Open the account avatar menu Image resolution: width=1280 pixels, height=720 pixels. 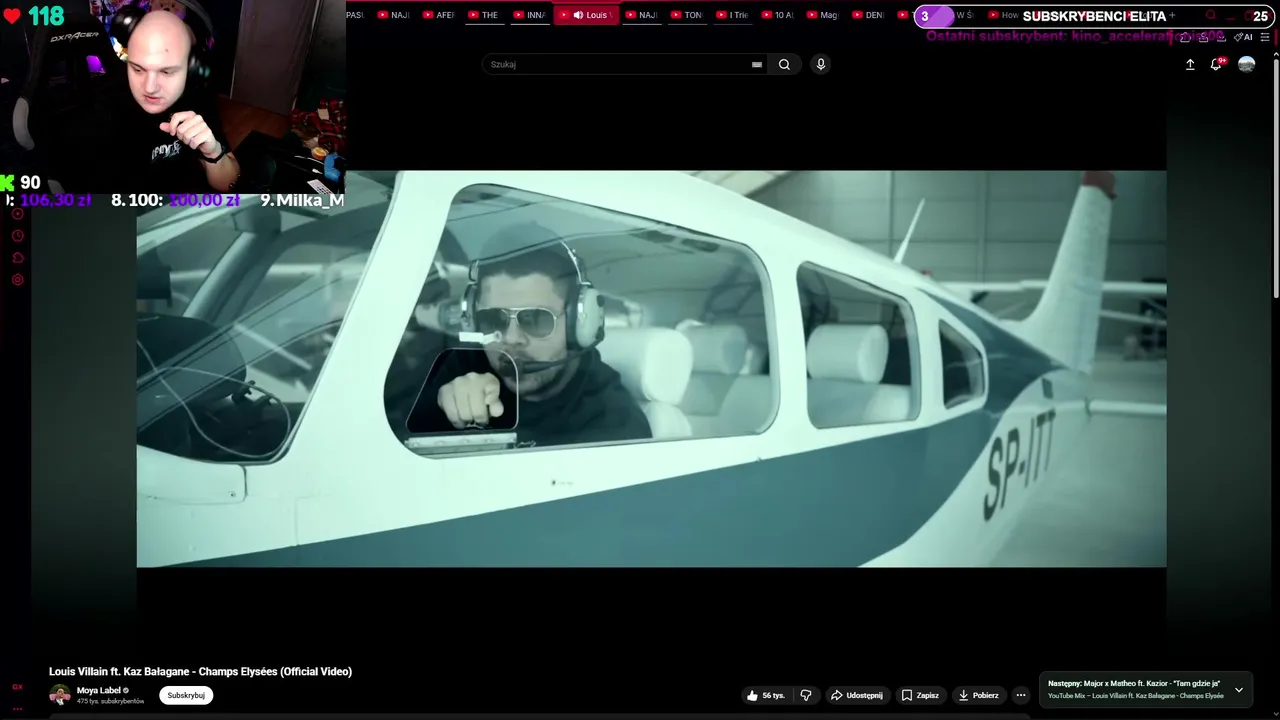[1246, 64]
